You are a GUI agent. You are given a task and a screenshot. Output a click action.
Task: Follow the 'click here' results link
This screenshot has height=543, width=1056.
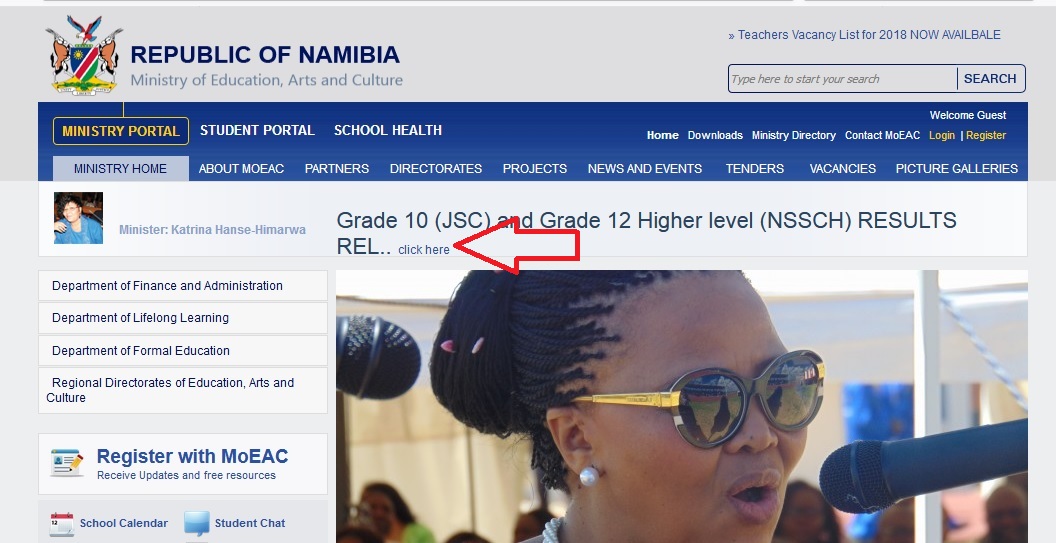[x=424, y=250]
